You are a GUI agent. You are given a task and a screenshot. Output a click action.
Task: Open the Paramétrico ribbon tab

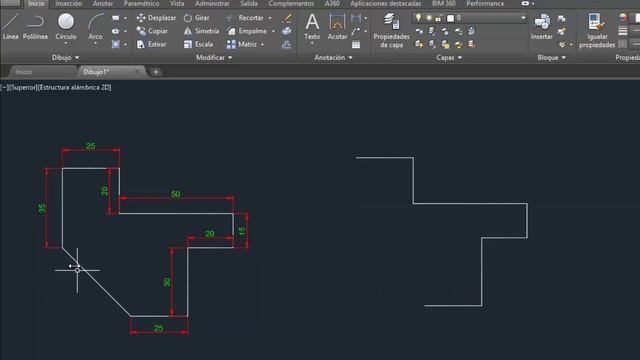point(142,4)
